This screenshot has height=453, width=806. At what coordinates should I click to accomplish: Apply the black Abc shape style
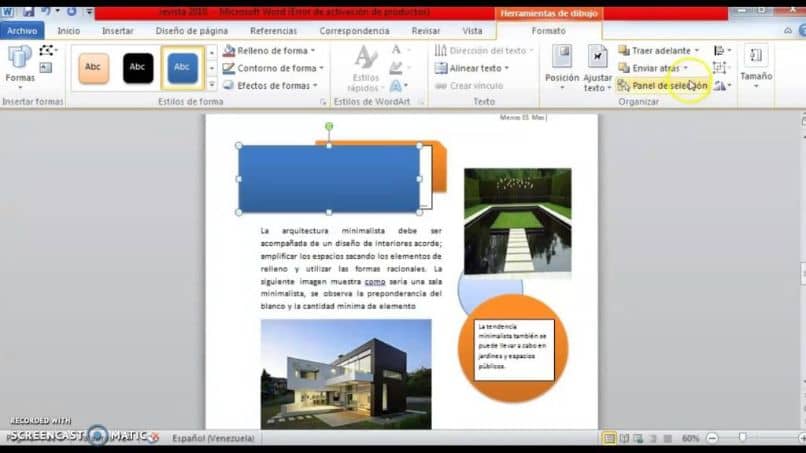pyautogui.click(x=138, y=67)
